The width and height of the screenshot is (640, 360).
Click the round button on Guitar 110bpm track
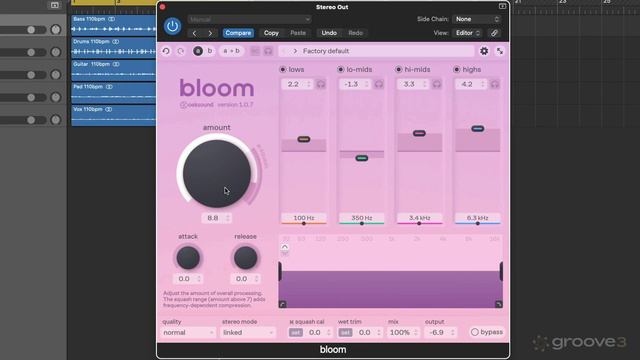coord(56,75)
